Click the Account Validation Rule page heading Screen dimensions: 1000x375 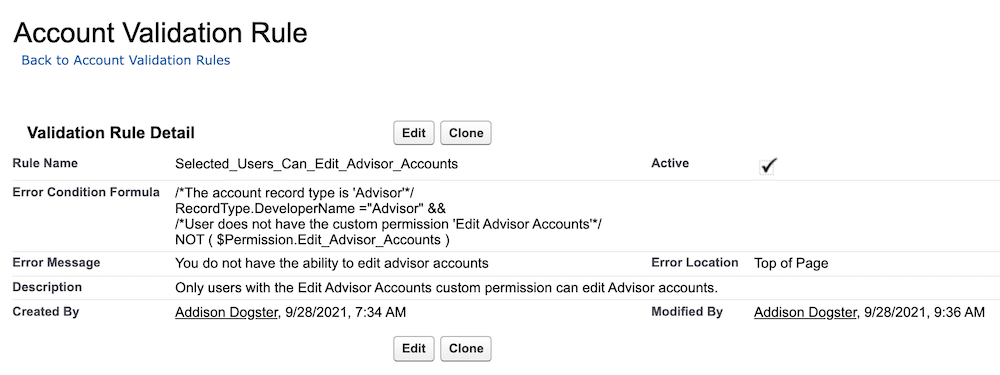point(160,33)
